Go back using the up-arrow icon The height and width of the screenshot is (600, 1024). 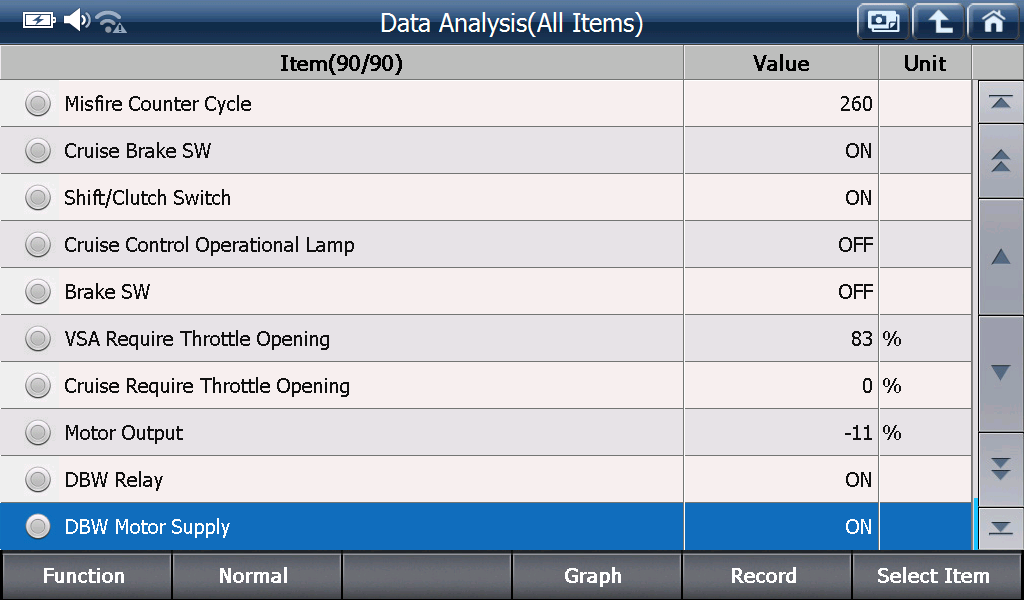[938, 22]
